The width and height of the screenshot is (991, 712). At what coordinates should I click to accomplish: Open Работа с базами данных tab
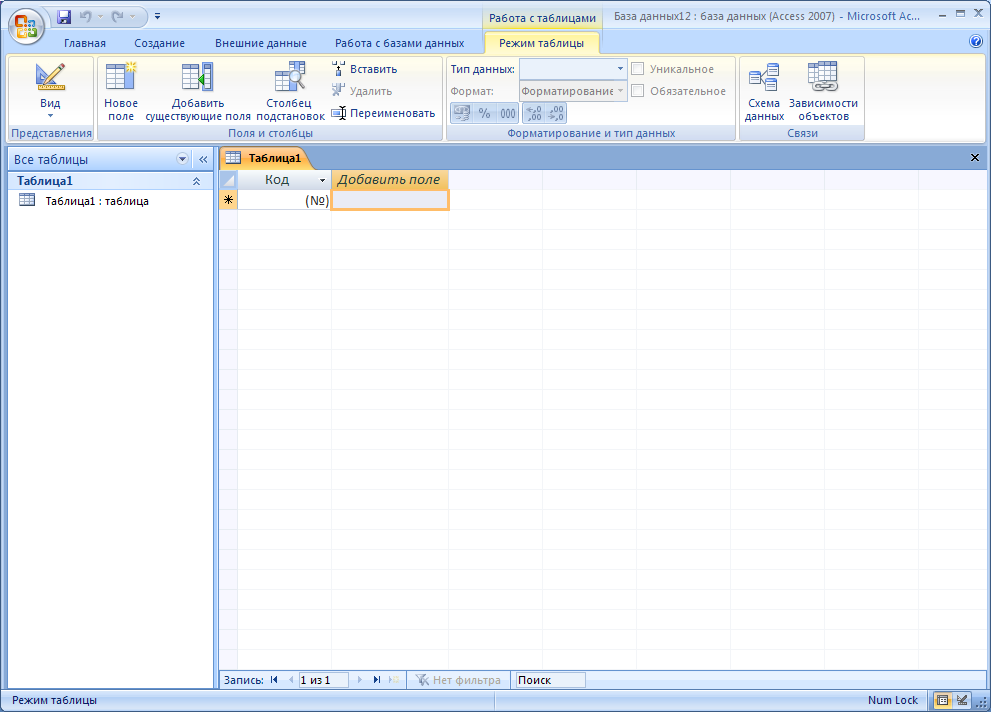tap(399, 43)
